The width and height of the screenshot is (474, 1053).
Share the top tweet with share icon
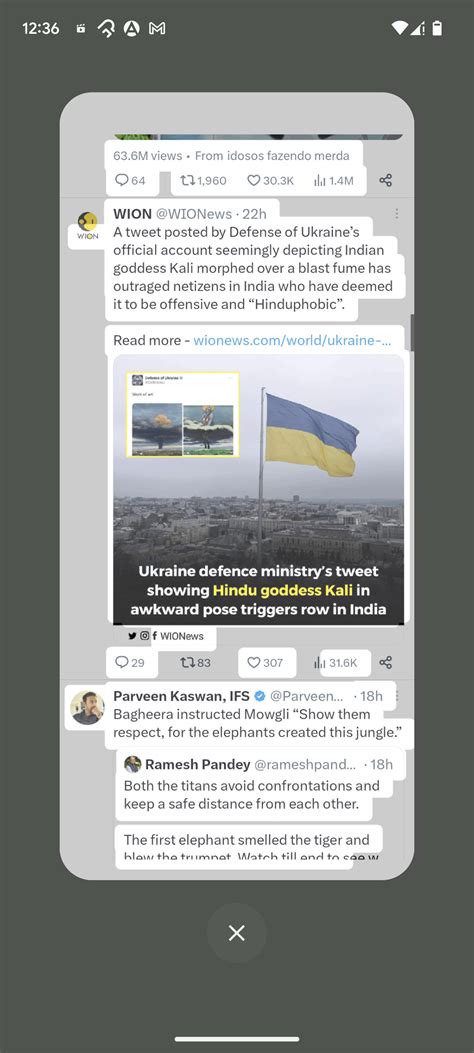point(385,180)
